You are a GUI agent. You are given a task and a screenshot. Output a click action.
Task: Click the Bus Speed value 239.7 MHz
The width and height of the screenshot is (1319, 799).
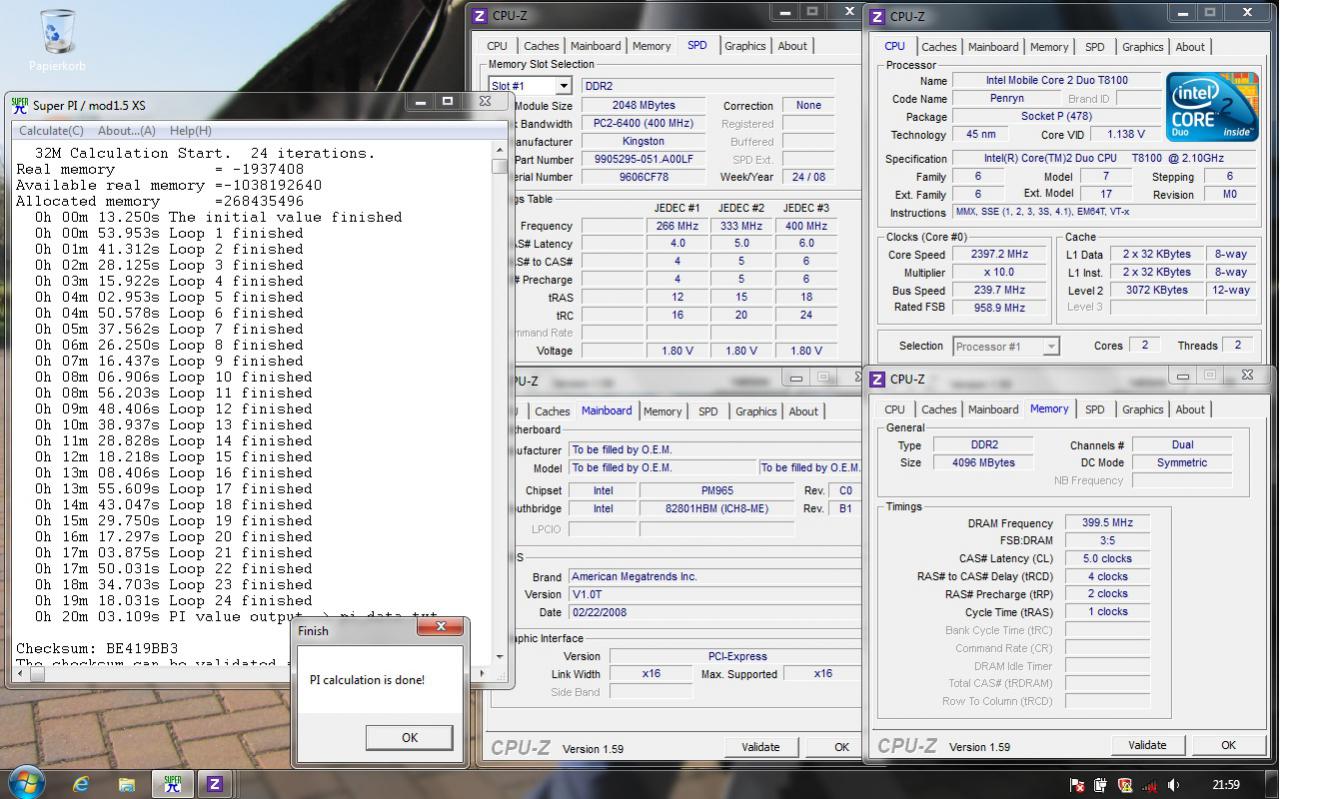(998, 290)
